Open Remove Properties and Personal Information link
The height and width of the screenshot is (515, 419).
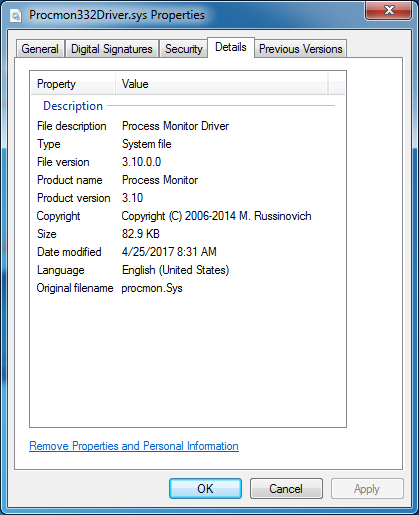pyautogui.click(x=134, y=446)
